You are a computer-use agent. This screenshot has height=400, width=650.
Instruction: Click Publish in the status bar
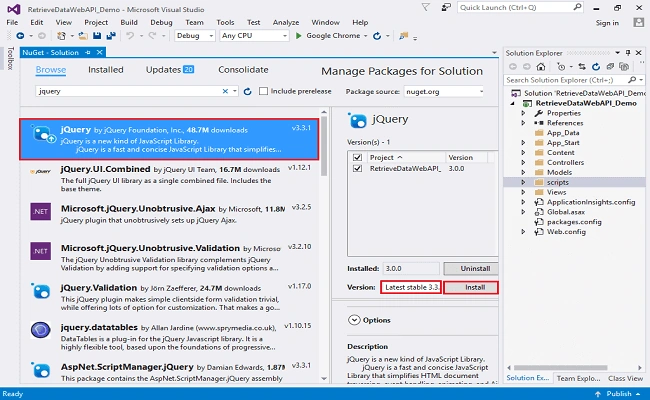click(618, 394)
